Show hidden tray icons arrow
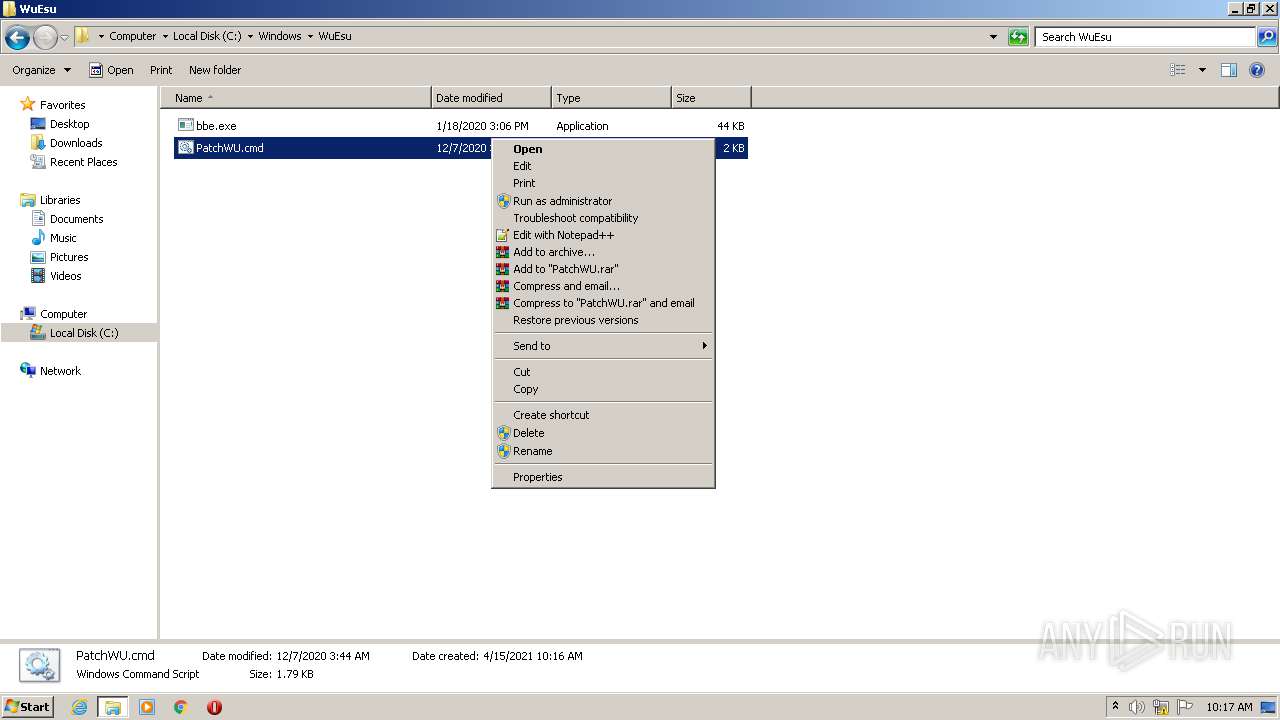The width and height of the screenshot is (1280, 720). (x=1116, y=707)
